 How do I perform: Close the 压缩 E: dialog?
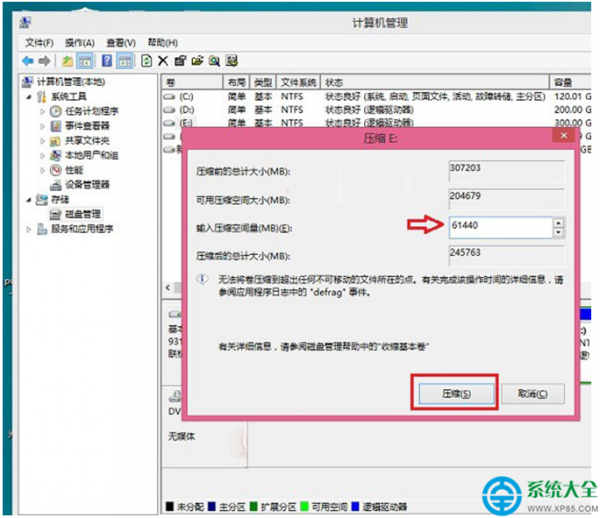tap(564, 135)
